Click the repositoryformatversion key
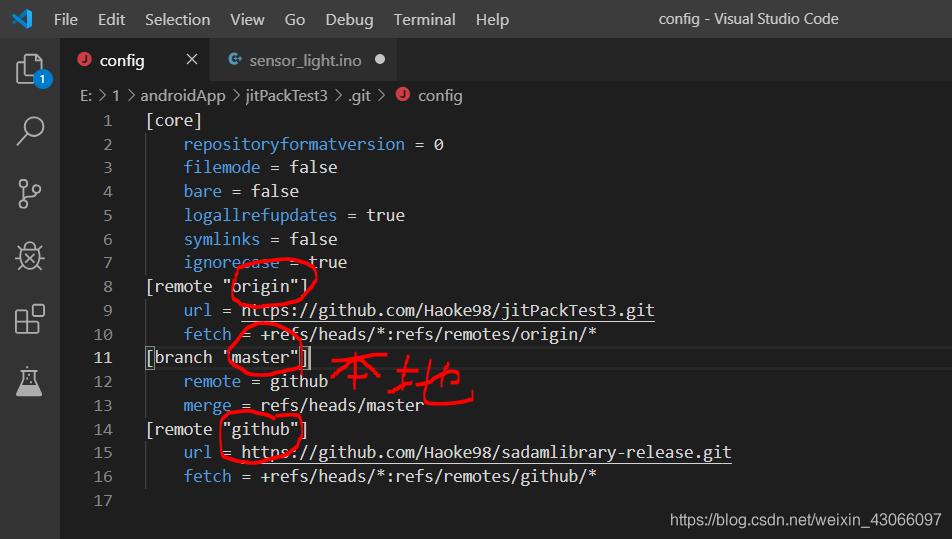Screen dimensions: 952x539 coord(294,144)
